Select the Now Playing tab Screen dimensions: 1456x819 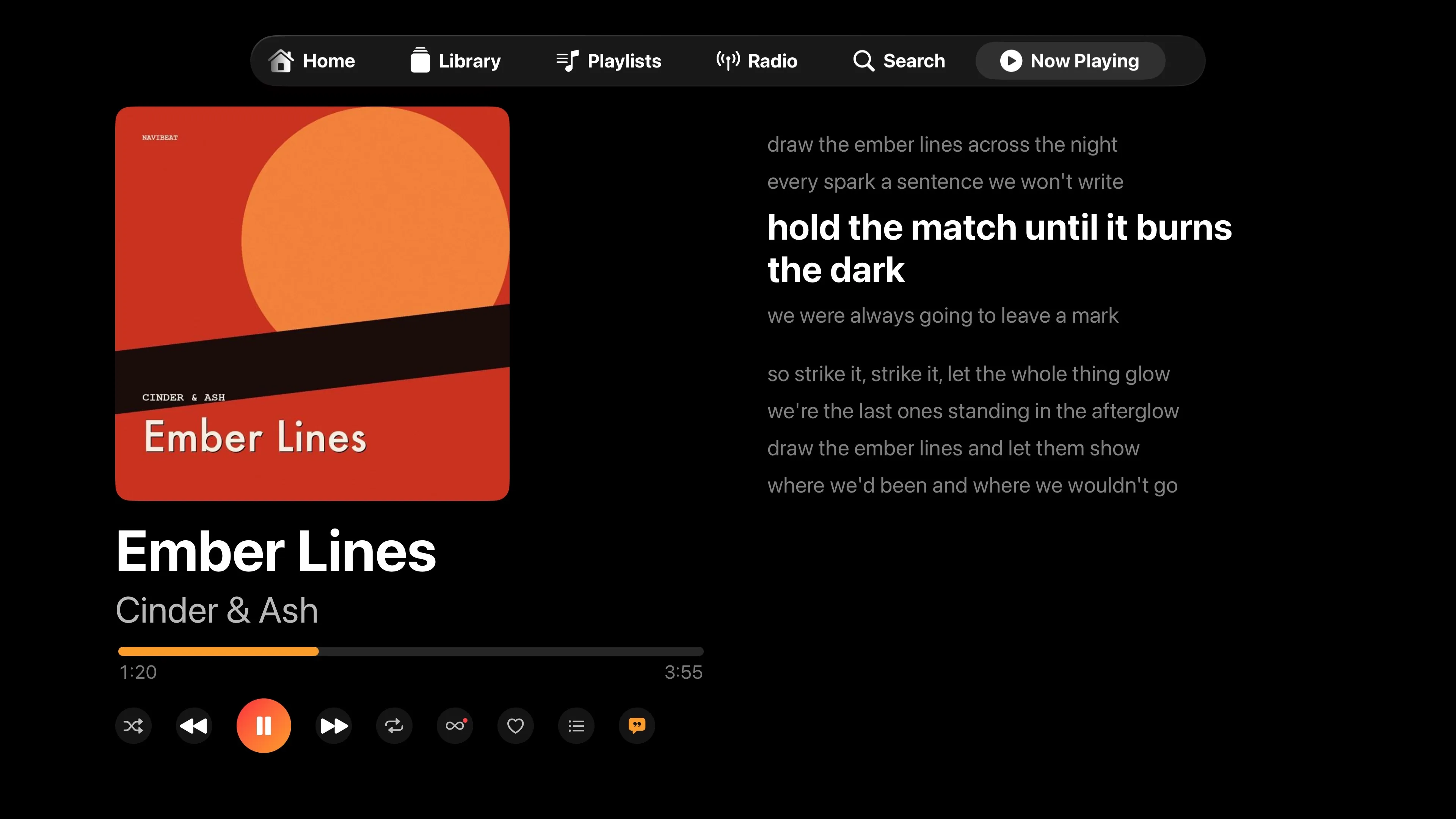click(x=1070, y=61)
